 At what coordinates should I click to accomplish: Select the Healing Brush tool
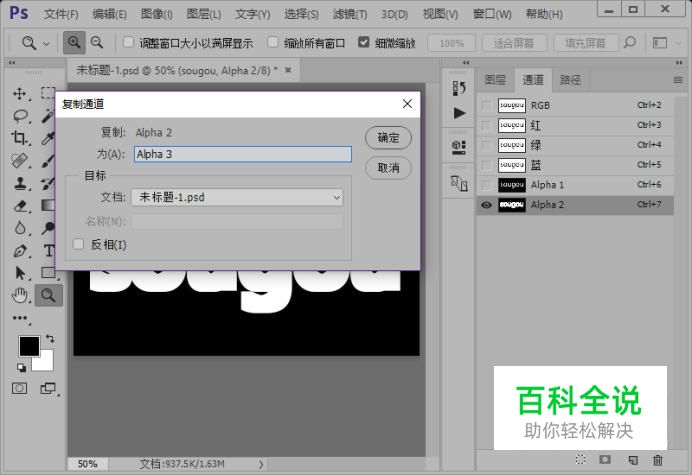19,161
